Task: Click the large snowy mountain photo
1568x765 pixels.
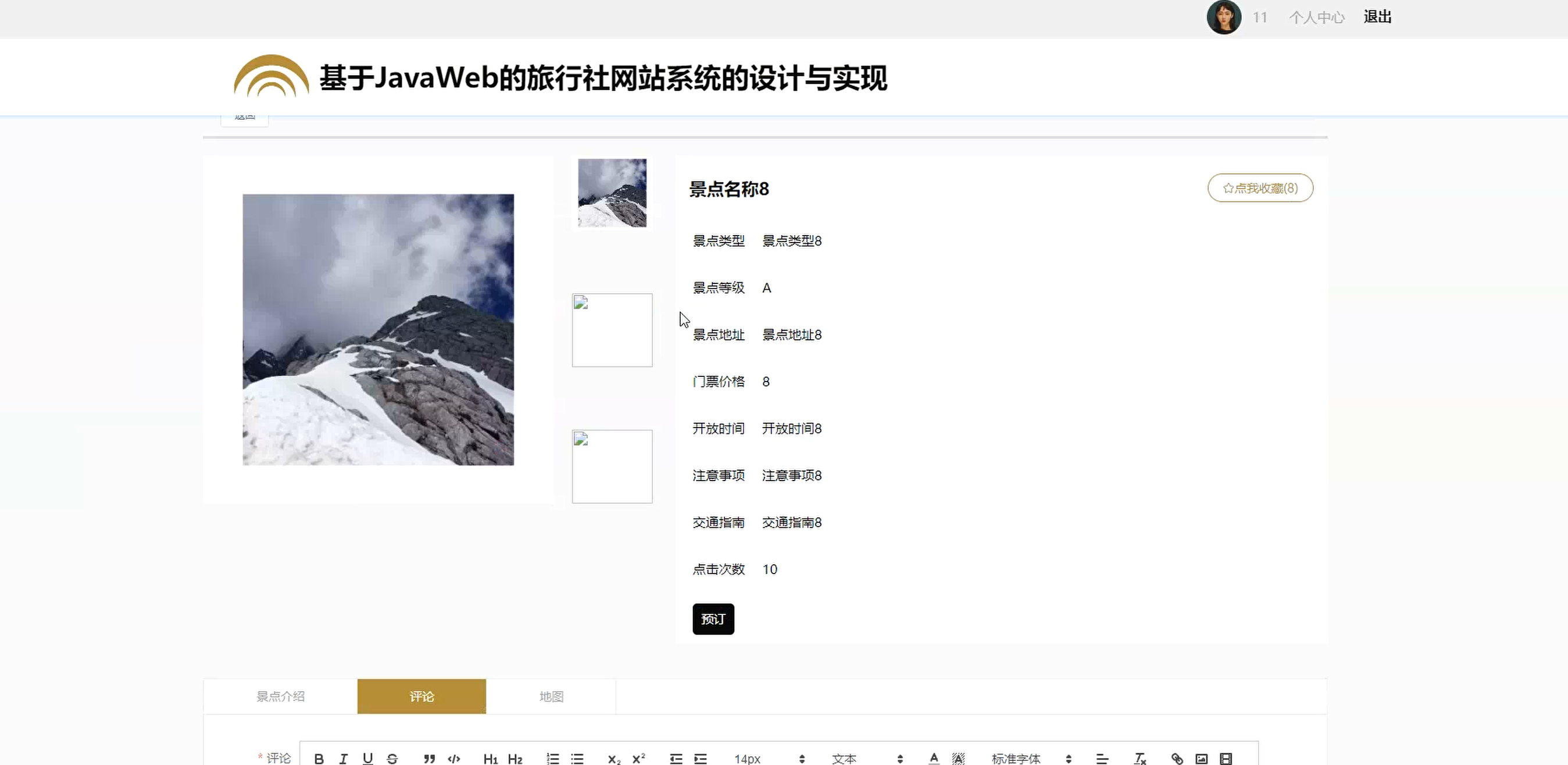Action: click(x=378, y=329)
